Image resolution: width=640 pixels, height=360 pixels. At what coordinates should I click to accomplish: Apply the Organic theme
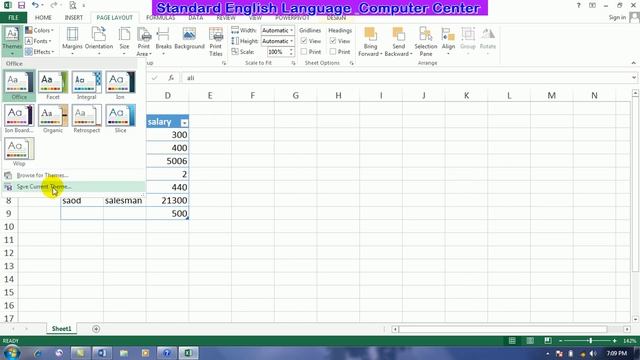click(53, 118)
